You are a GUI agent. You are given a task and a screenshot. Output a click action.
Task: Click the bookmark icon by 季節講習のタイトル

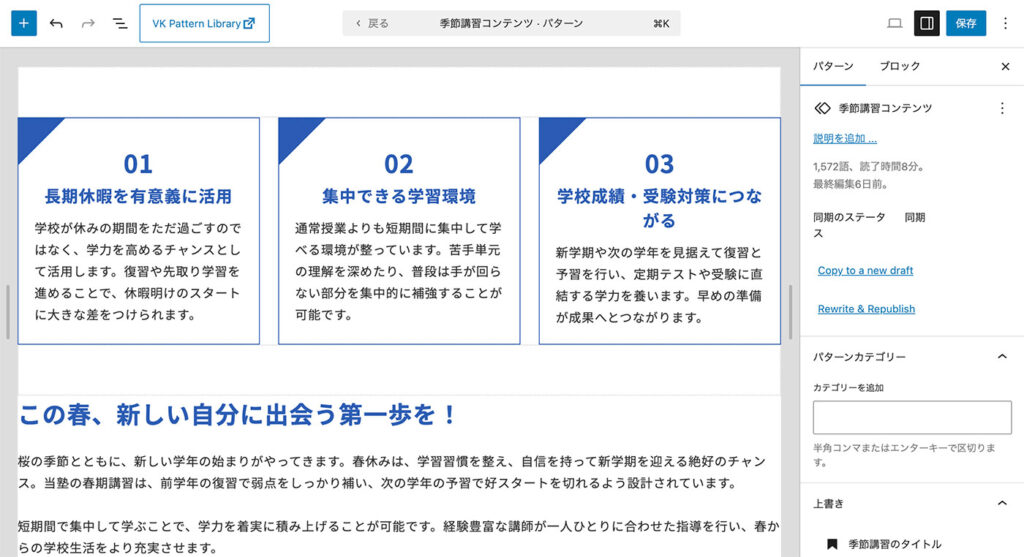coord(831,544)
